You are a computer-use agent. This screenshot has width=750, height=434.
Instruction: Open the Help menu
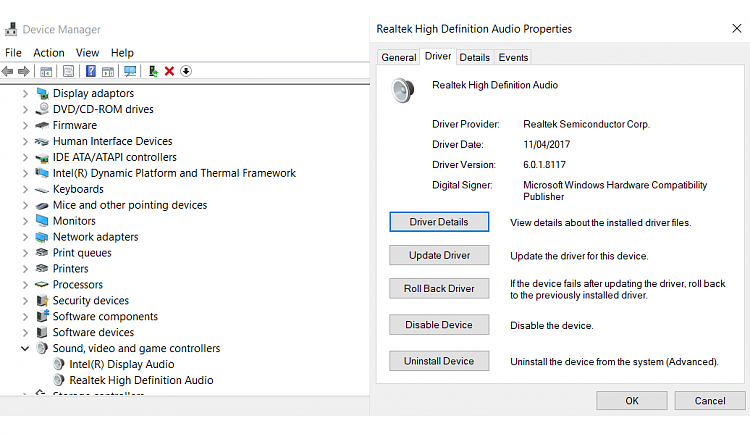[122, 53]
